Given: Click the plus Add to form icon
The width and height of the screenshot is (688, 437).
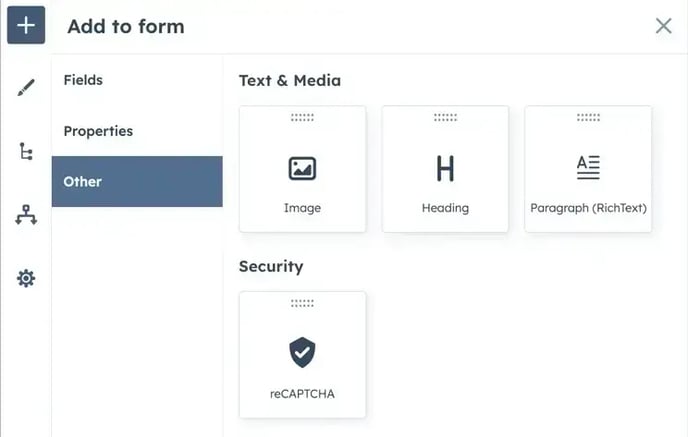Looking at the screenshot, I should (26, 25).
